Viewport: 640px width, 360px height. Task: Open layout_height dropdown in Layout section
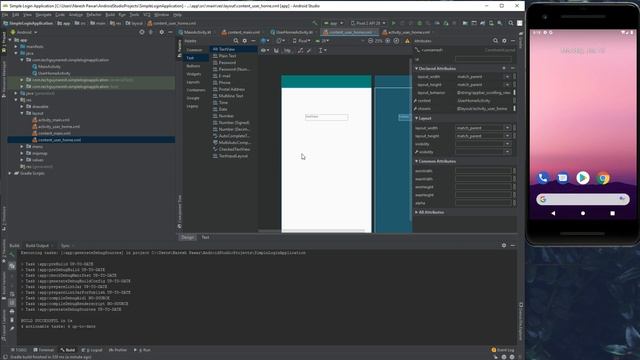(x=507, y=136)
